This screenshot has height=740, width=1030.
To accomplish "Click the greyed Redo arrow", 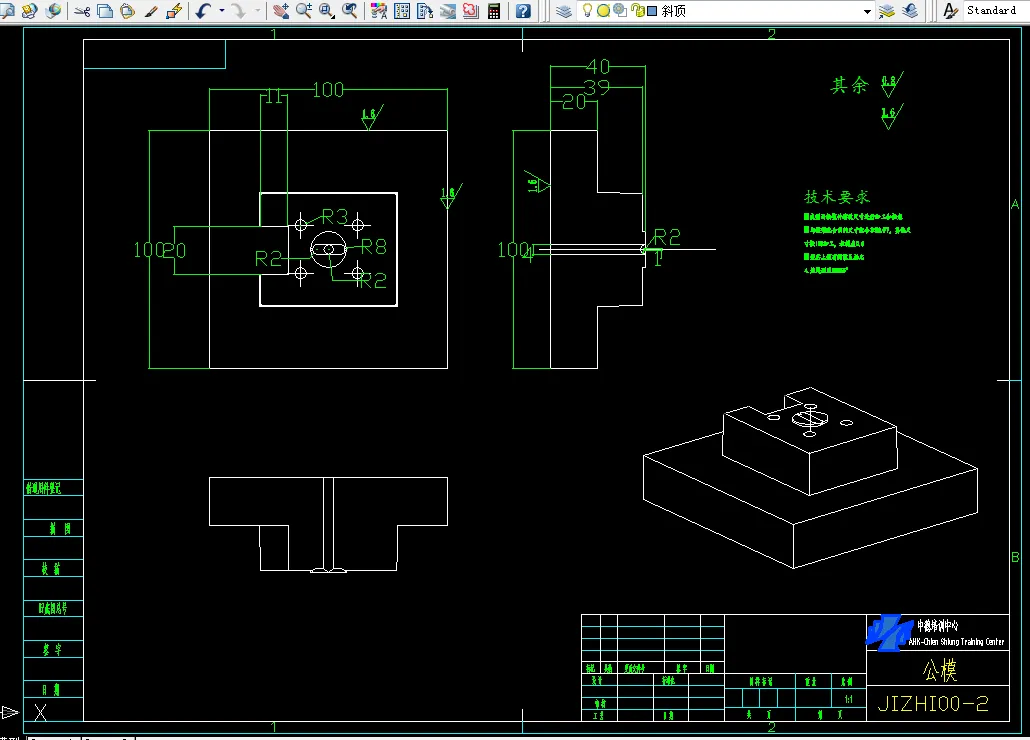I will (239, 11).
